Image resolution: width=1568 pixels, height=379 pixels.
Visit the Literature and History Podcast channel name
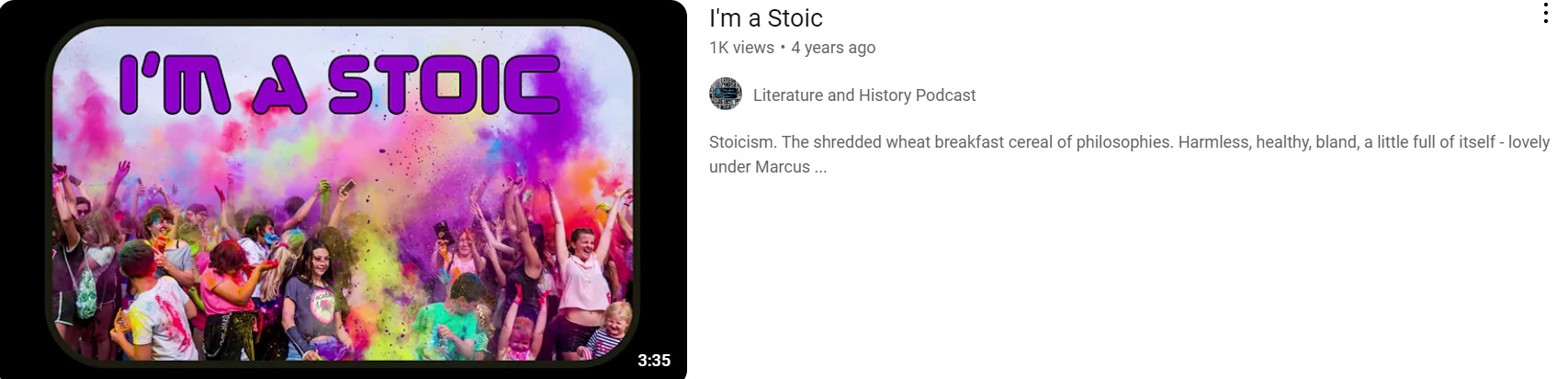coord(864,95)
